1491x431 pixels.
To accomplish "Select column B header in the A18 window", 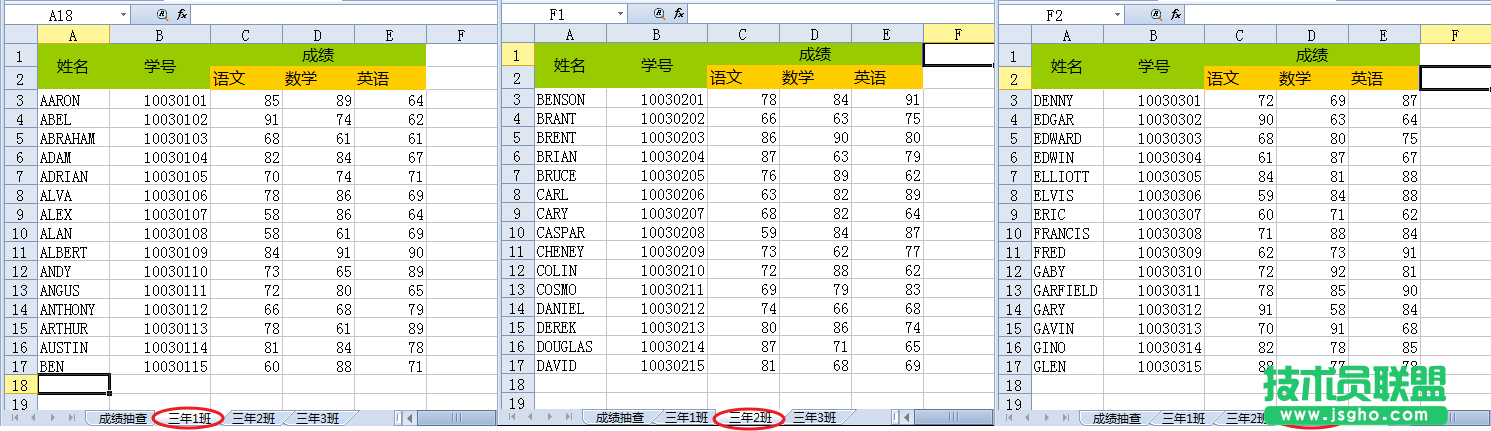I will (x=160, y=35).
